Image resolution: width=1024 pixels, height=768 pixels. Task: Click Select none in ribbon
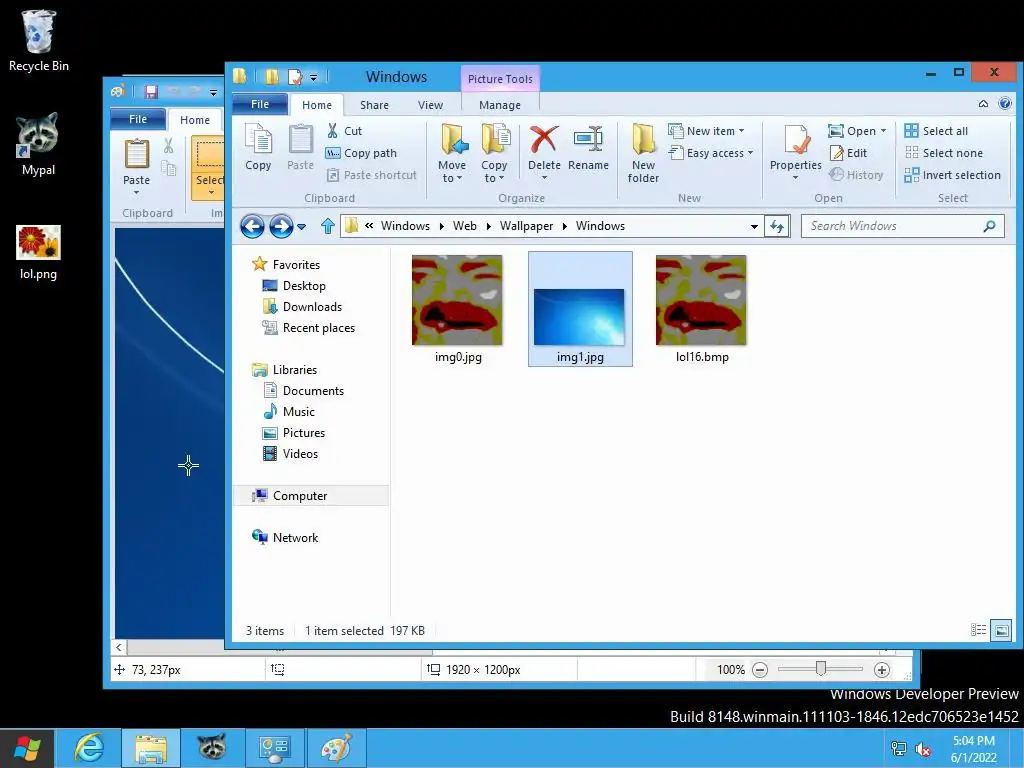944,153
